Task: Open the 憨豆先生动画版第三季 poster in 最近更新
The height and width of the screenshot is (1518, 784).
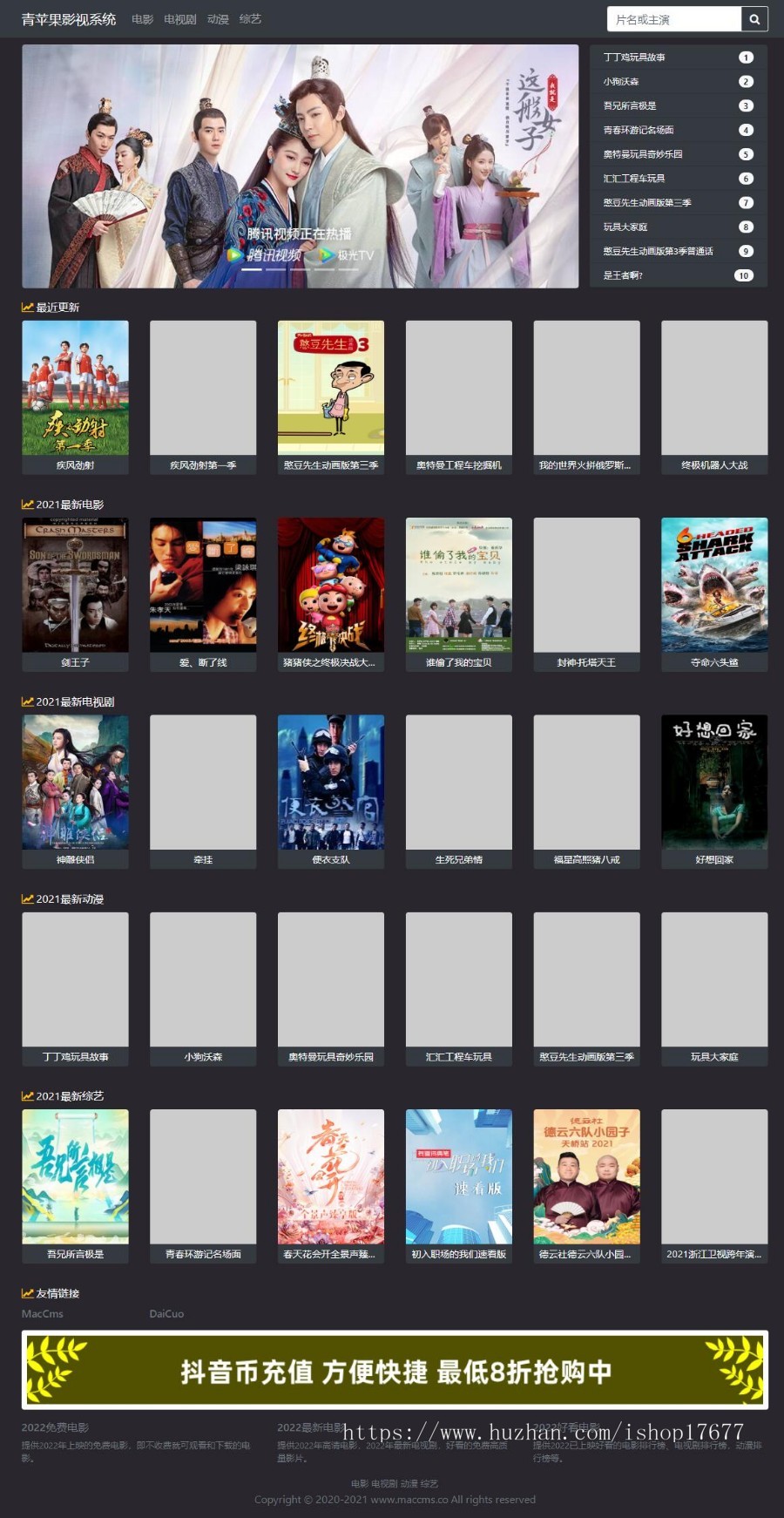Action: click(x=331, y=388)
